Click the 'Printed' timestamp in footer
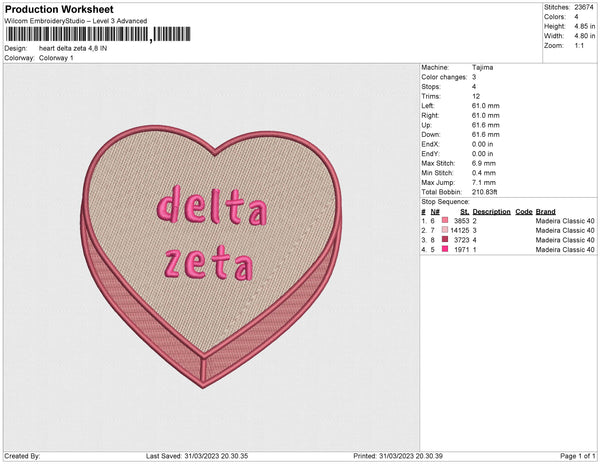This screenshot has height=464, width=600. tap(398, 456)
